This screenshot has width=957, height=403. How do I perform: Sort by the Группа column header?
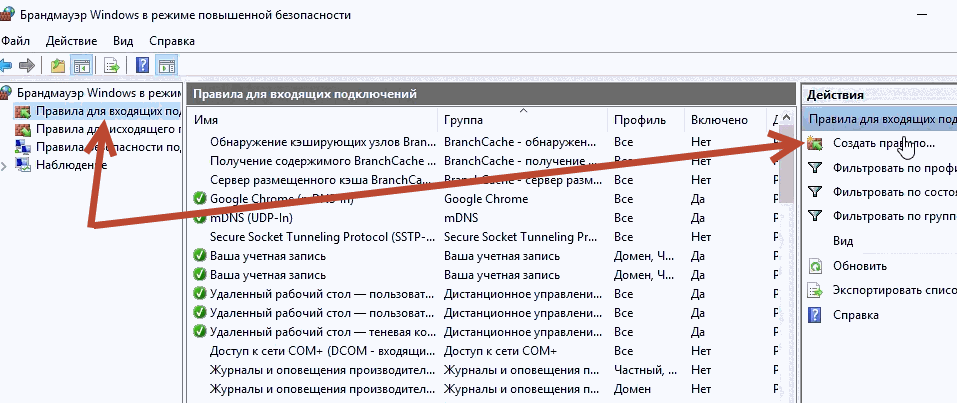tap(522, 120)
